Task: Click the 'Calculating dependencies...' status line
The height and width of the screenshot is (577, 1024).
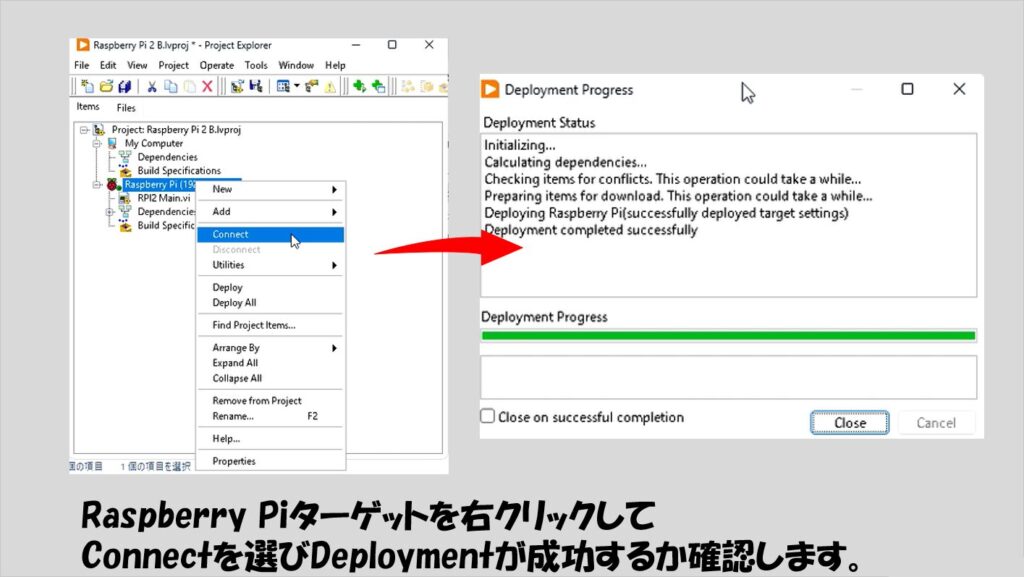Action: [x=566, y=163]
